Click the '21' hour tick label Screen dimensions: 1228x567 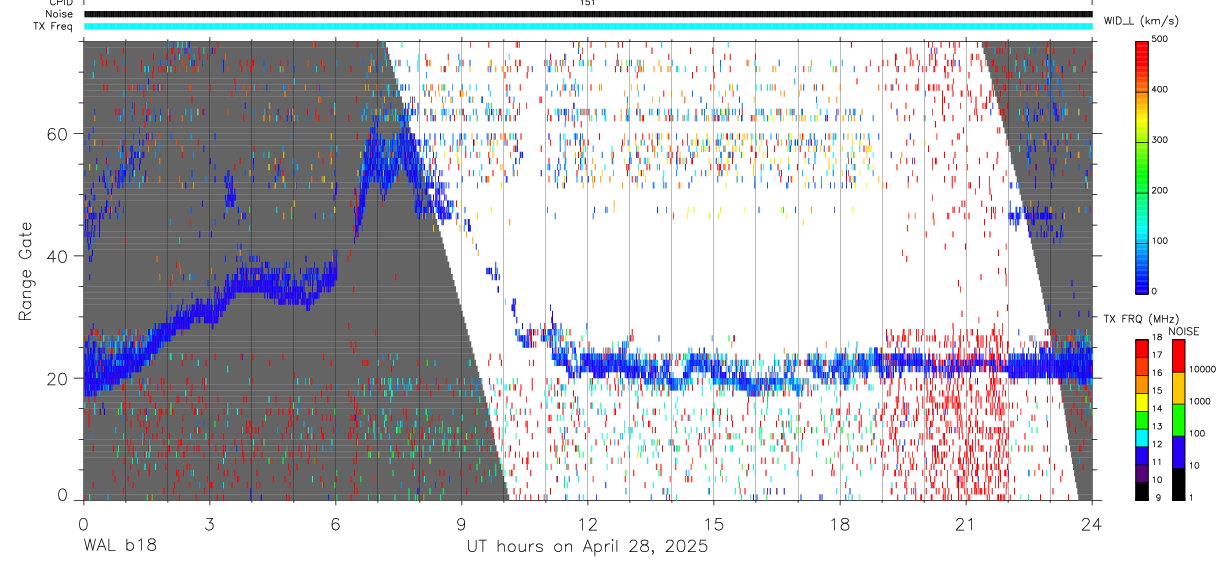pos(966,523)
